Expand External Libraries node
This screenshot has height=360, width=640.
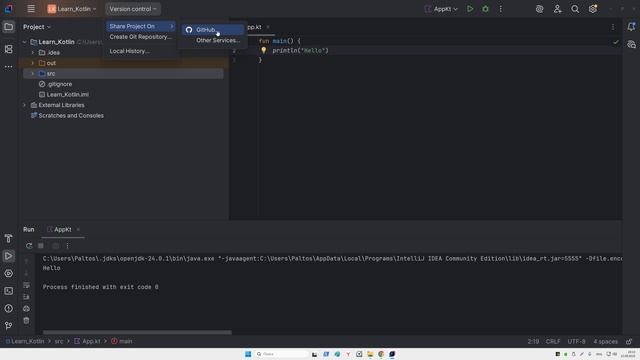pyautogui.click(x=24, y=105)
